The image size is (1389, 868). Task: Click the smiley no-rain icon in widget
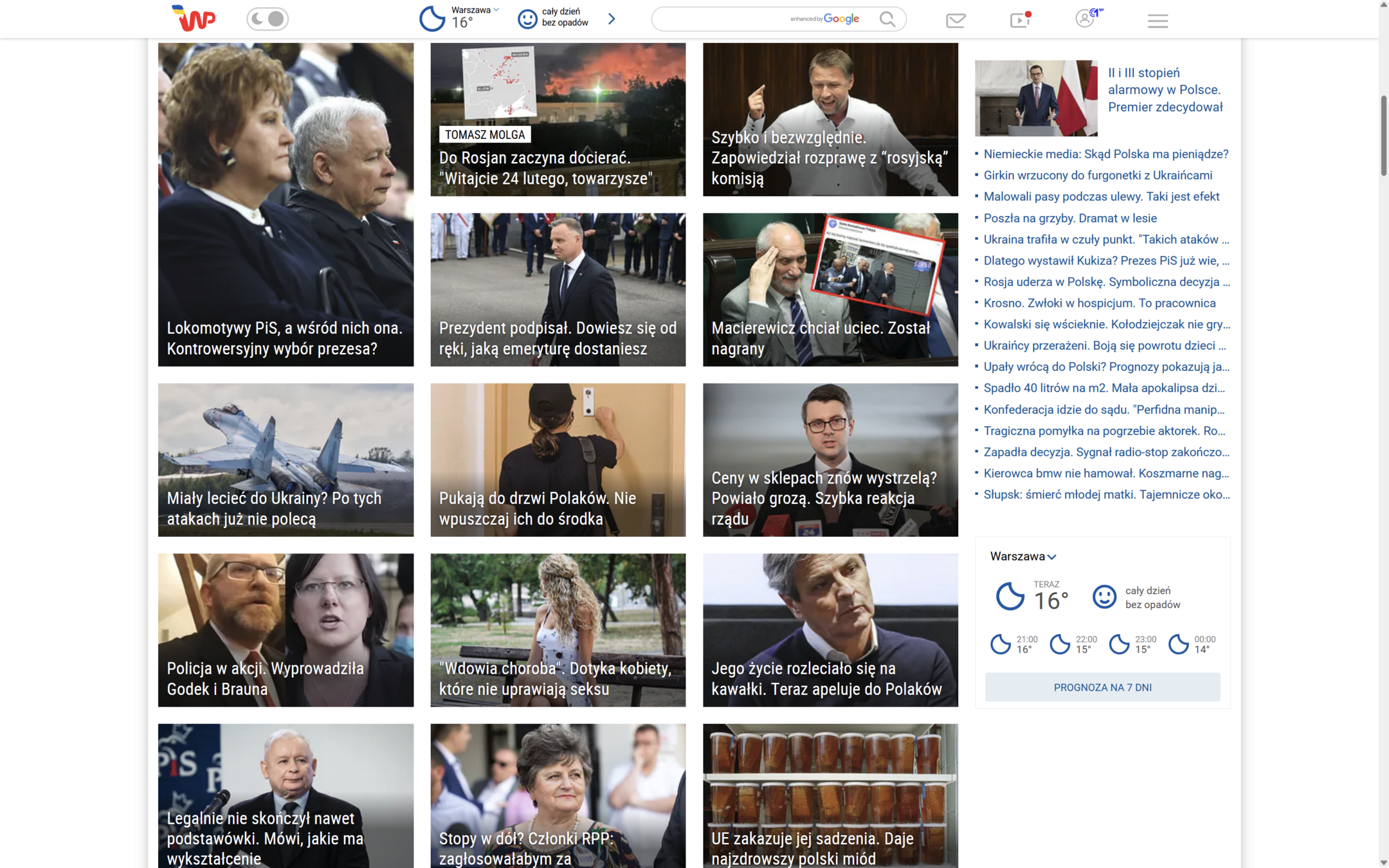click(x=1104, y=597)
